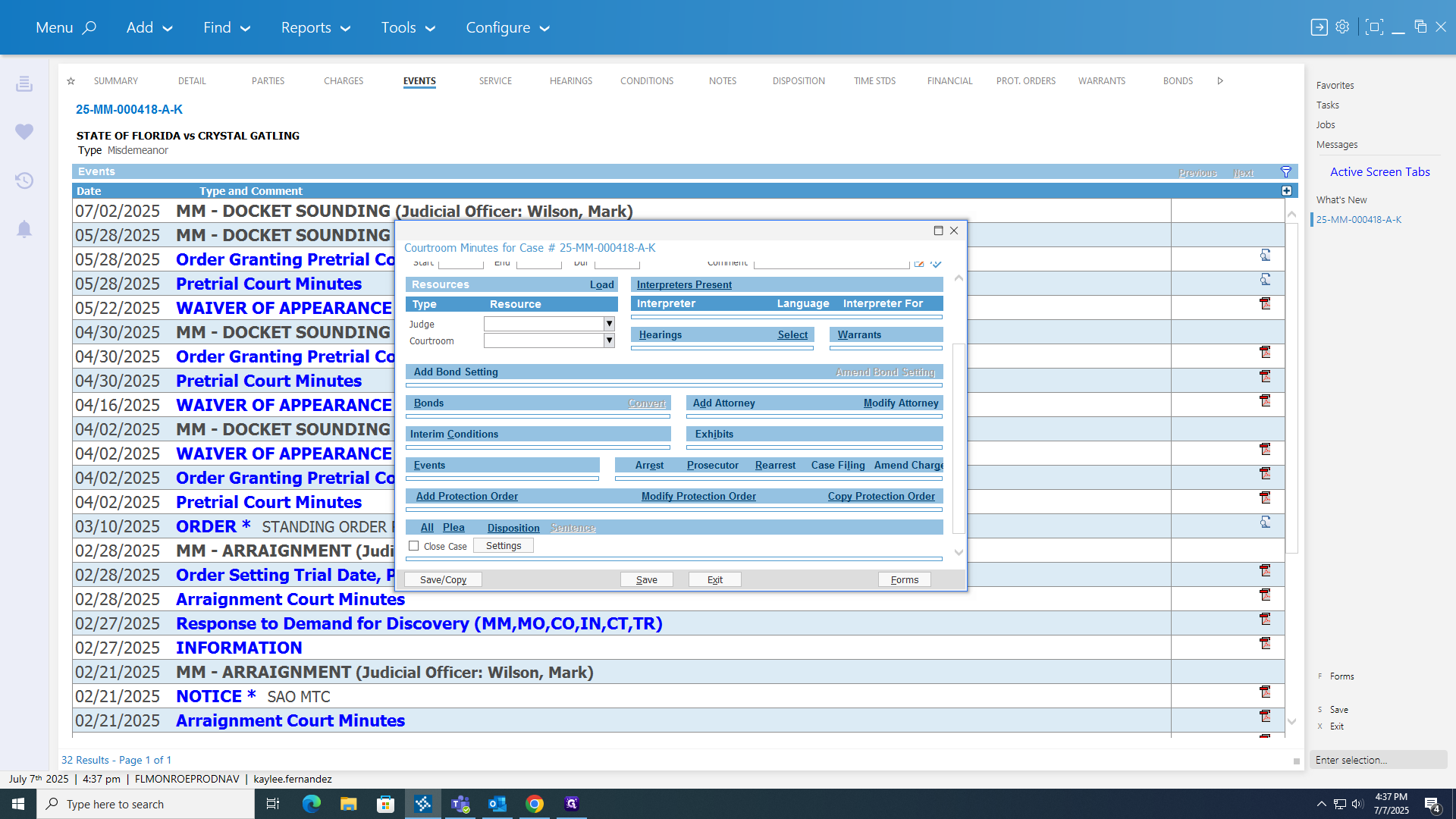Open File Explorer from the taskbar

348,804
